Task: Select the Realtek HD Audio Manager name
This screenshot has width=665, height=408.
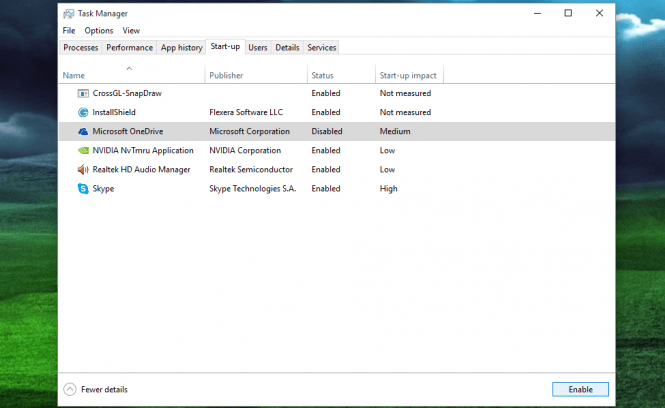Action: (141, 170)
